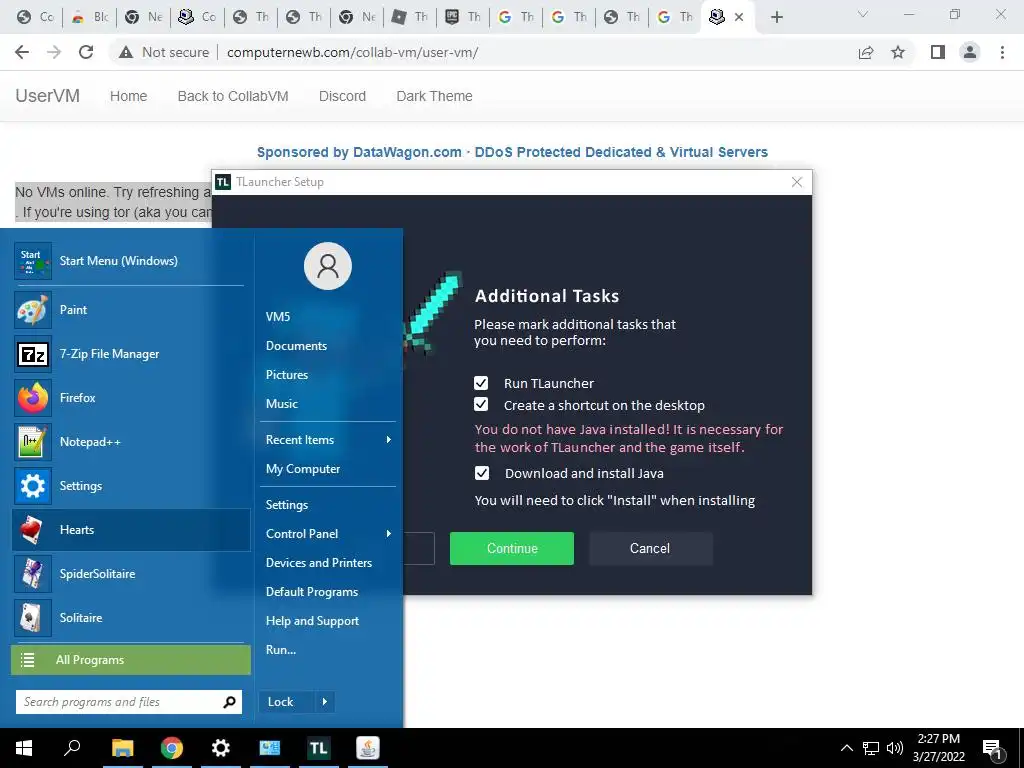Open the Discord link

tap(342, 96)
